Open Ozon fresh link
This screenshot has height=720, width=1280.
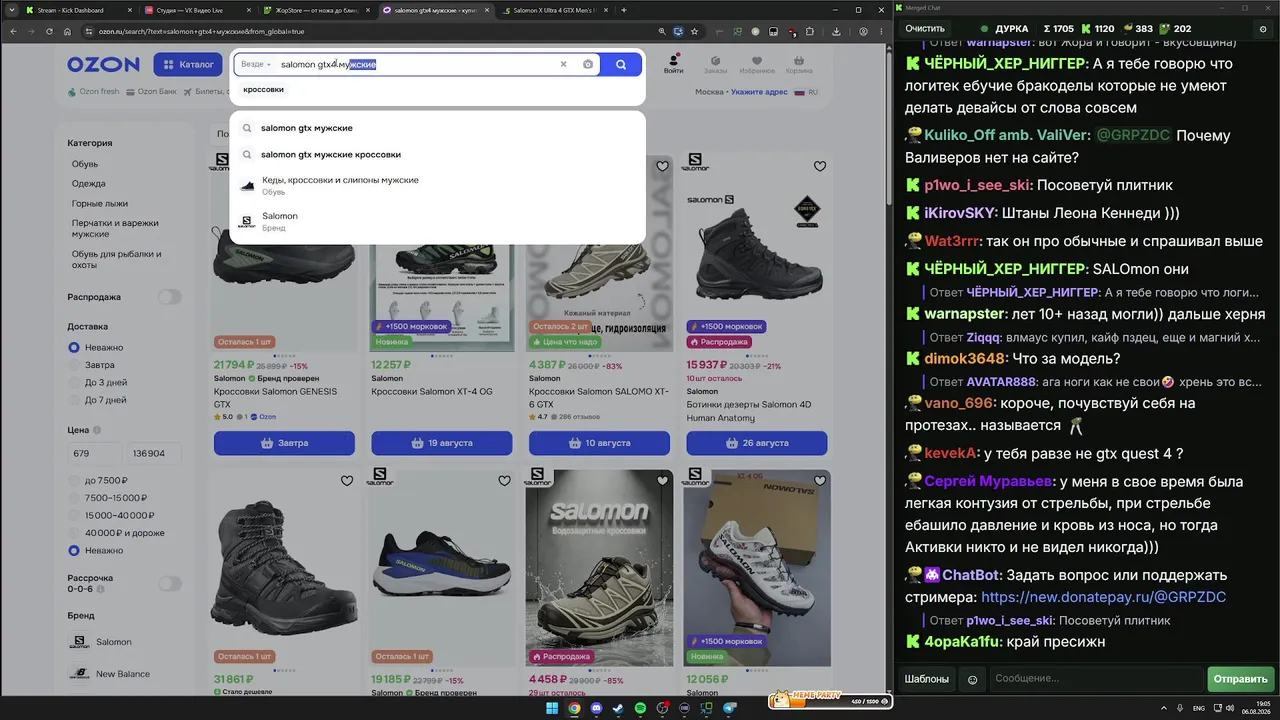94,92
